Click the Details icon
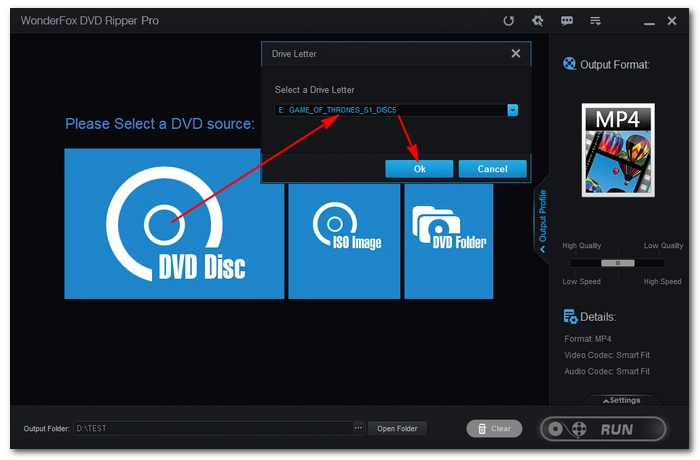 (570, 317)
